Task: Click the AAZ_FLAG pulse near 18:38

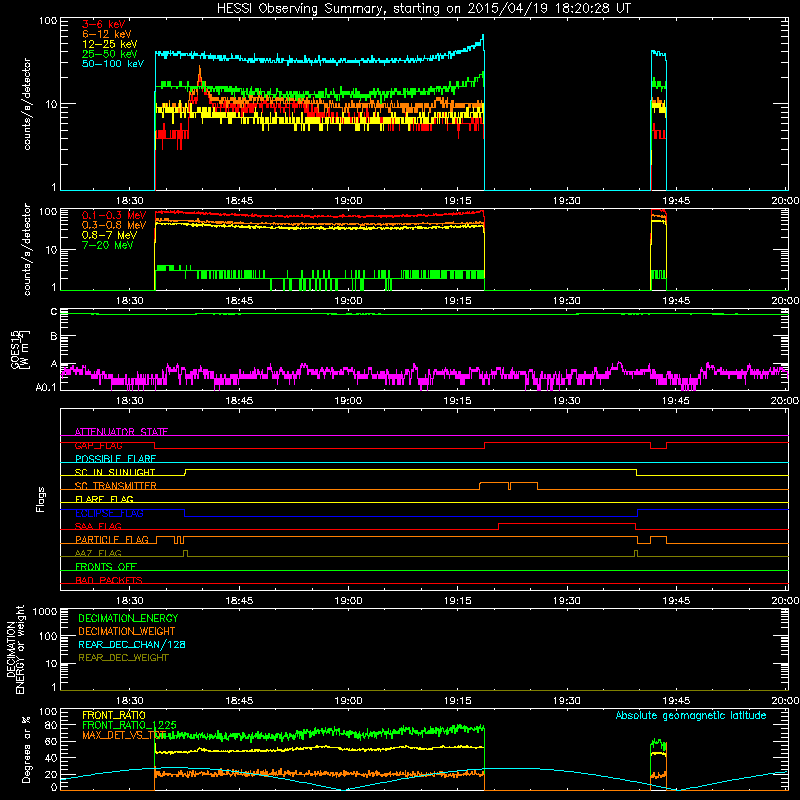Action: (x=185, y=553)
